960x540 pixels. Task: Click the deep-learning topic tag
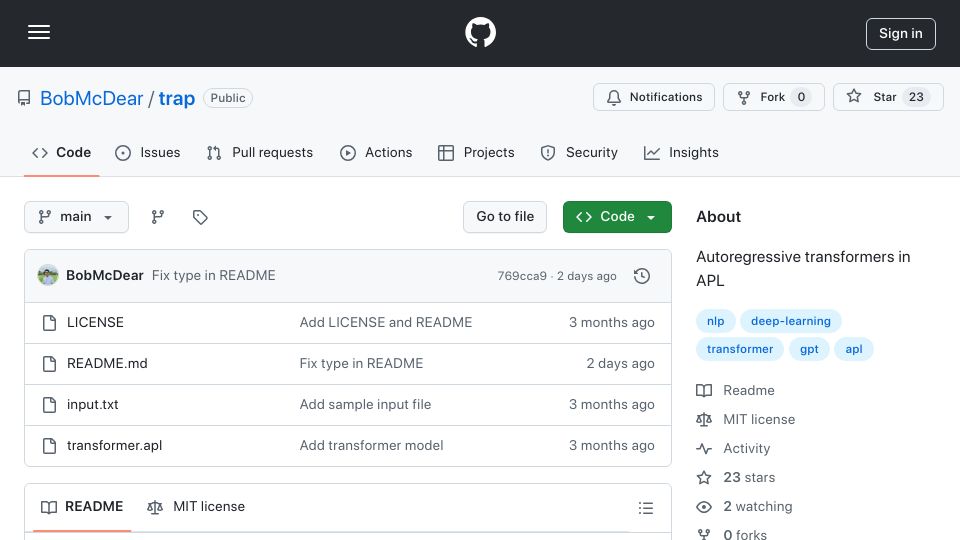tap(790, 321)
